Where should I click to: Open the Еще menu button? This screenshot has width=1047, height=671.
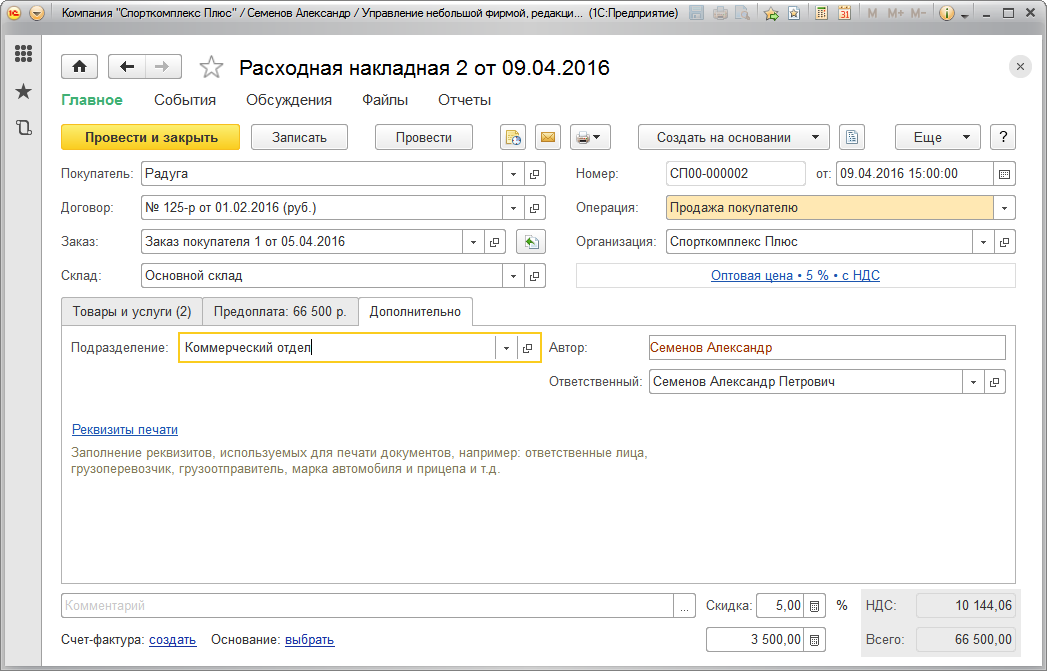(x=937, y=137)
